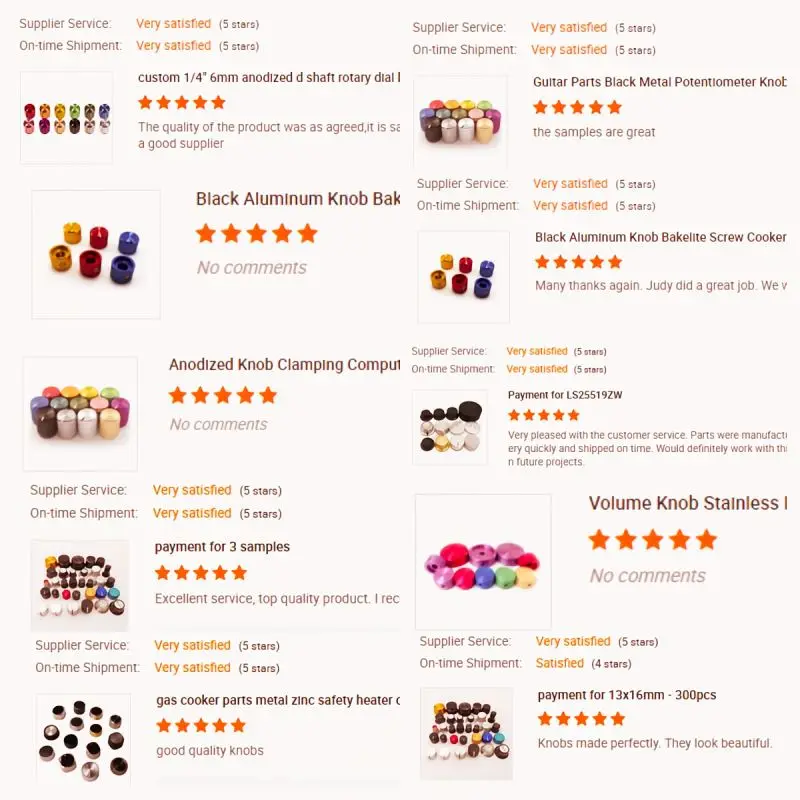800x800 pixels.
Task: Click the payment for 13x16mm - 300pcs title
Action: pyautogui.click(x=627, y=695)
